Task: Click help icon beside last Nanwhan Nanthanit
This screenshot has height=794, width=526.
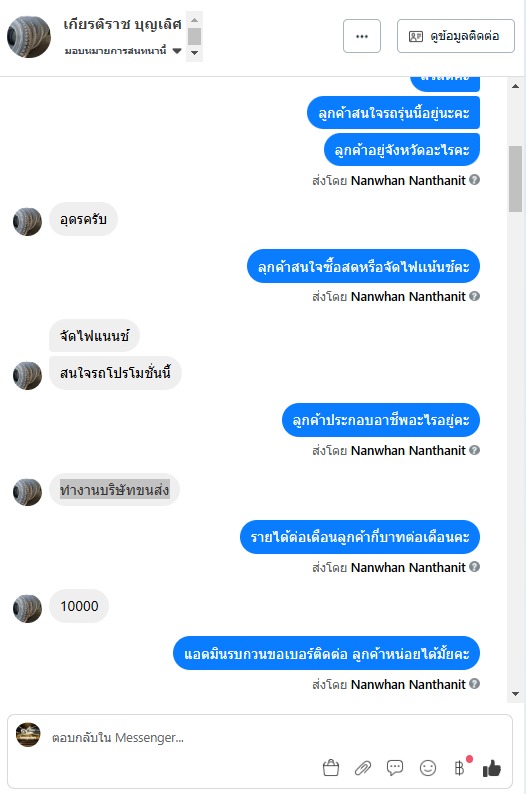Action: pyautogui.click(x=474, y=684)
